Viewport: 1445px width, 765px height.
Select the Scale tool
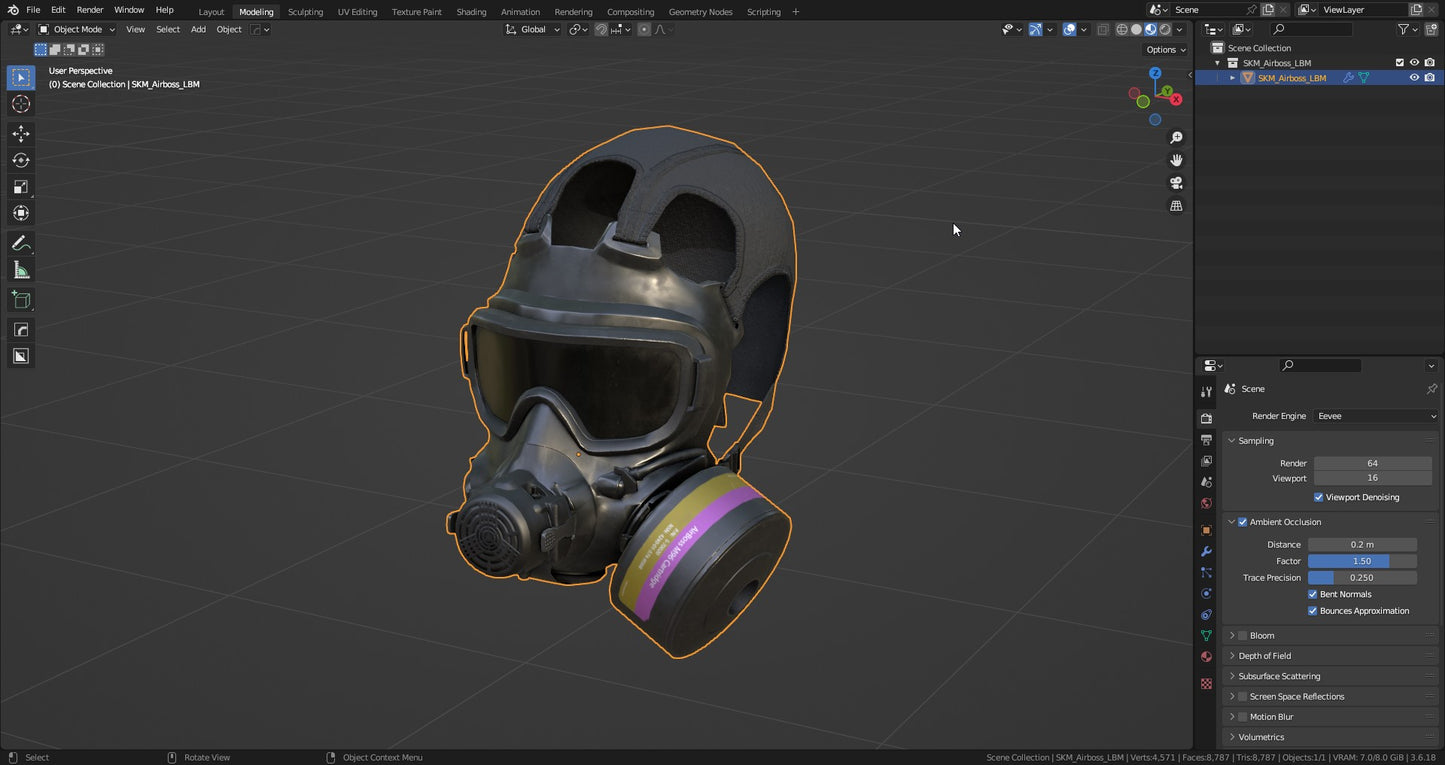pos(20,186)
